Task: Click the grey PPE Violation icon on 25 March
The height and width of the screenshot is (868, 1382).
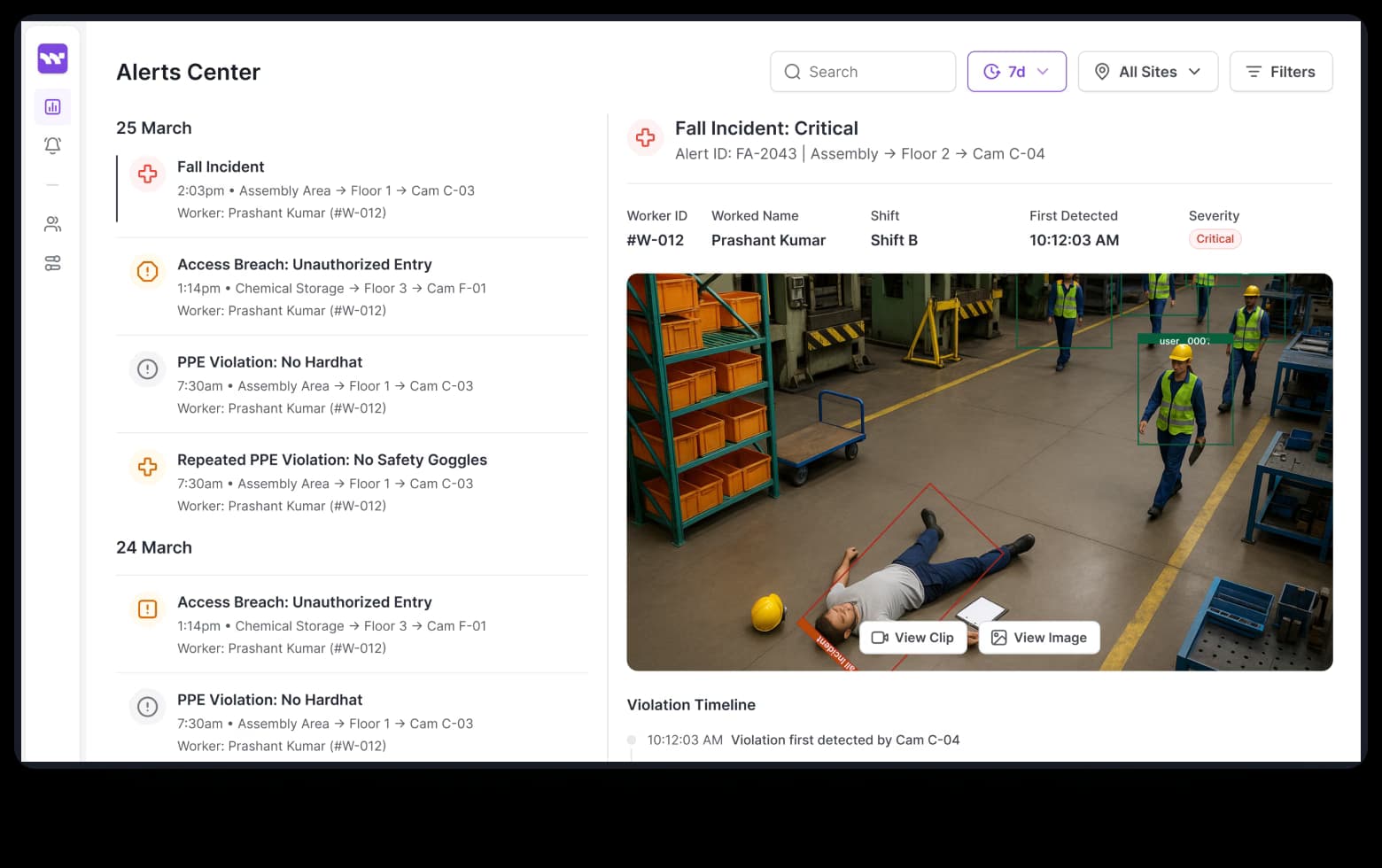Action: tap(148, 369)
